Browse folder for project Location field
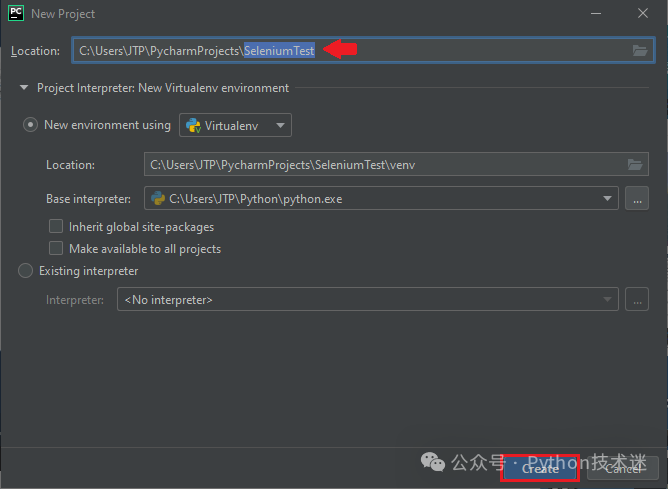Screen dimensions: 668x489 click(x=639, y=51)
